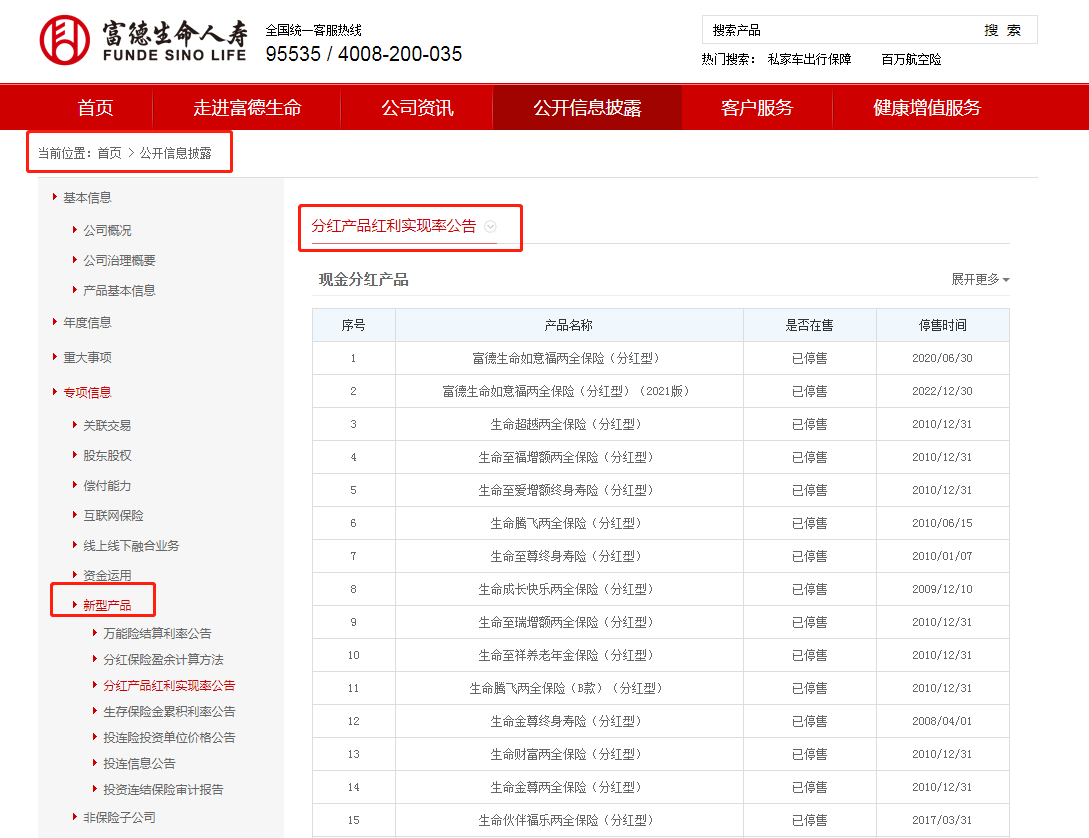Open the 分红产品红利实现率公告 dropdown arrow
Image resolution: width=1089 pixels, height=838 pixels.
490,226
